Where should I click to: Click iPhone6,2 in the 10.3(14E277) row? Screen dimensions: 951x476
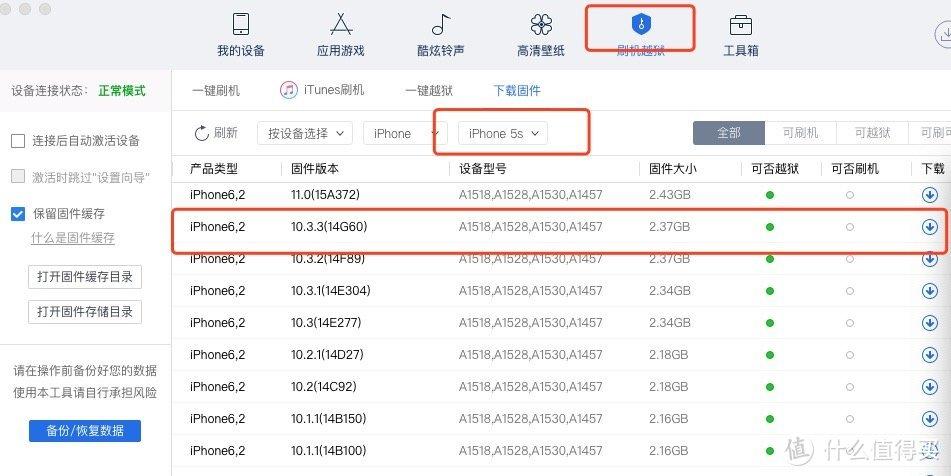click(x=217, y=323)
